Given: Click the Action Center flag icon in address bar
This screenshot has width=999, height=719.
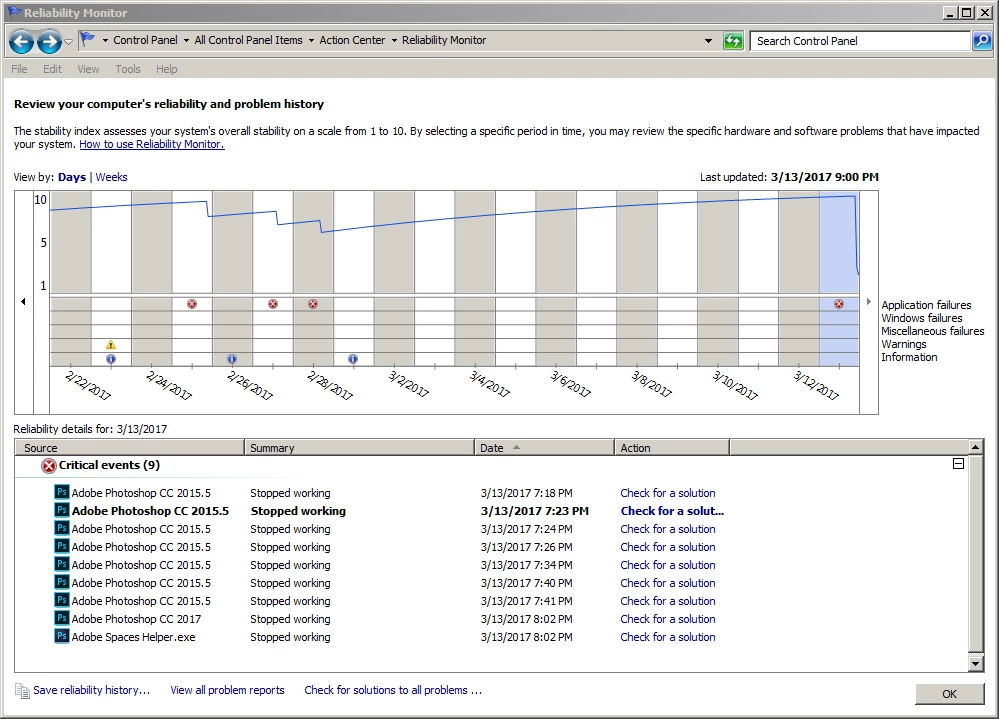Looking at the screenshot, I should (x=88, y=40).
